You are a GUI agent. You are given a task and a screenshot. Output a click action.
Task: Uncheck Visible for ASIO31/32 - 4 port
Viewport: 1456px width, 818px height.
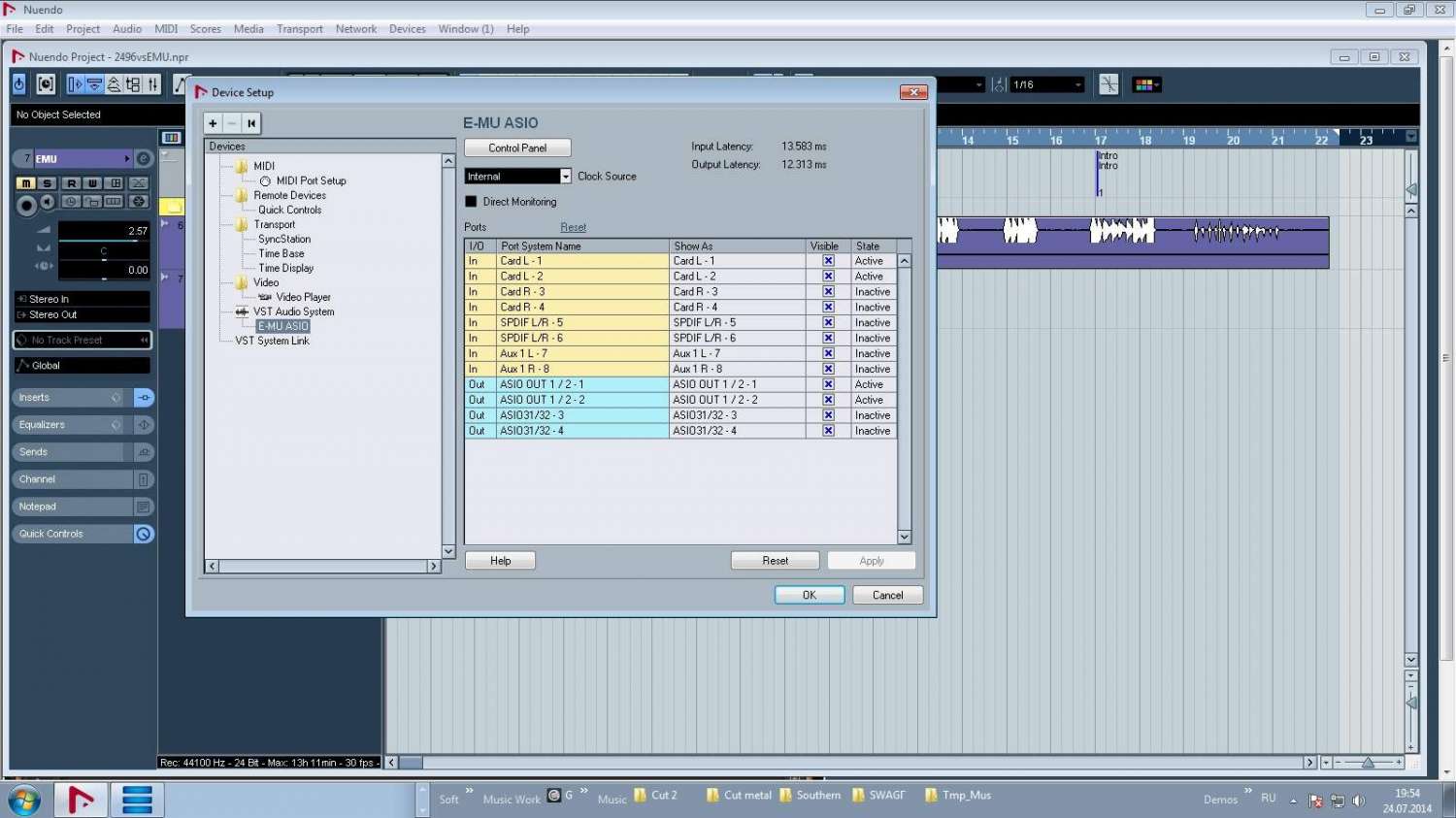click(828, 431)
